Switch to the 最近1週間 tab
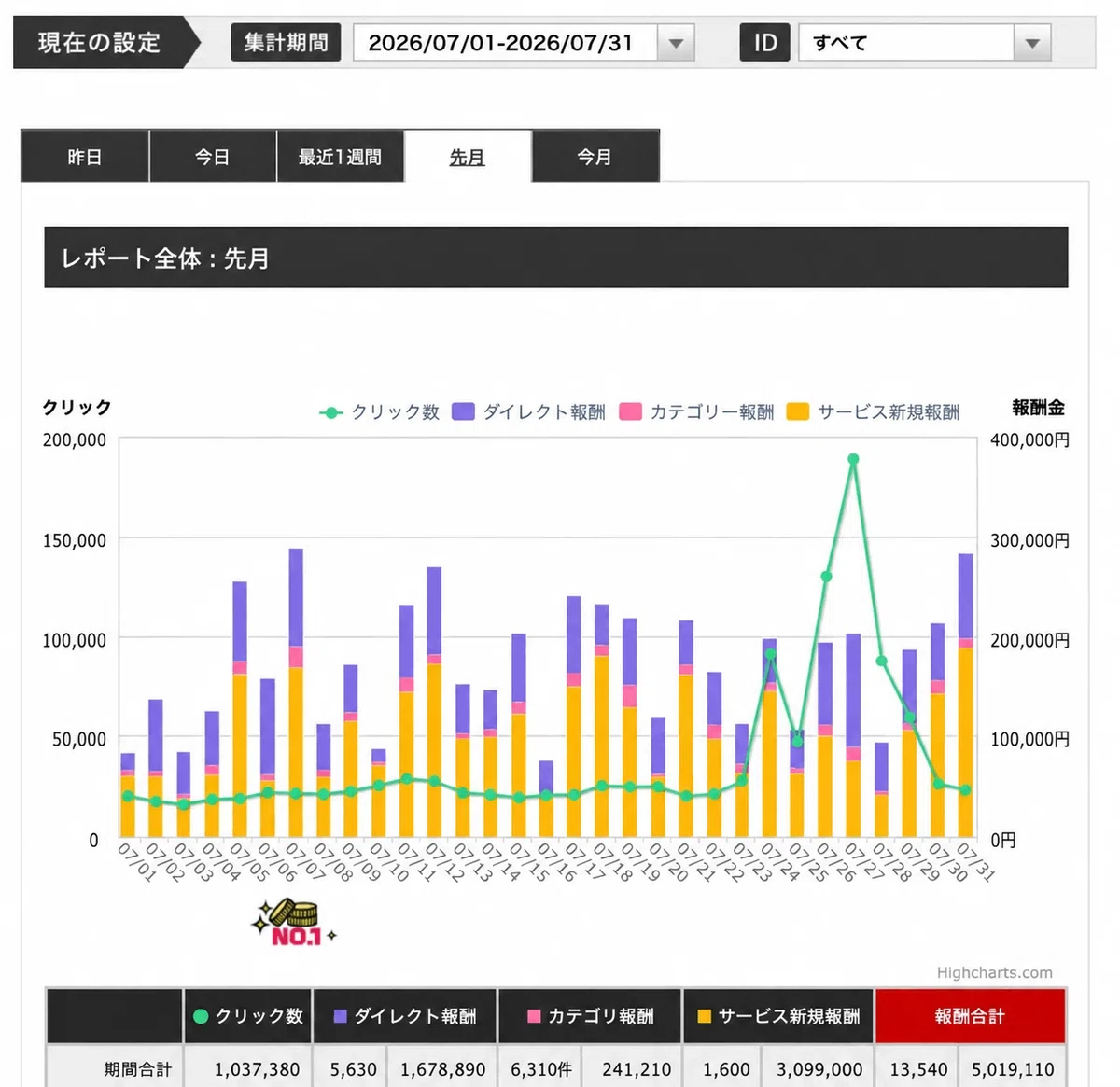The height and width of the screenshot is (1087, 1120). pyautogui.click(x=341, y=157)
